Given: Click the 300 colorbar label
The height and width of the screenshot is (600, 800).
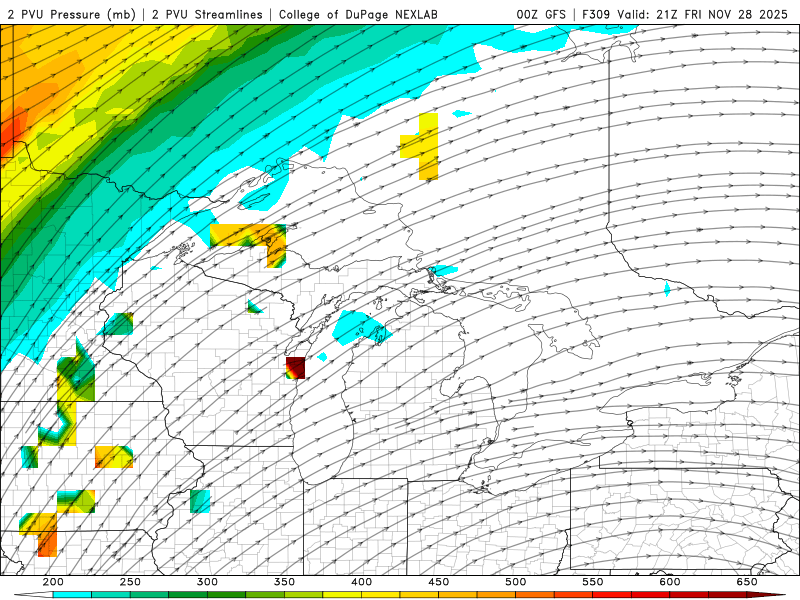Looking at the screenshot, I should click(207, 582).
